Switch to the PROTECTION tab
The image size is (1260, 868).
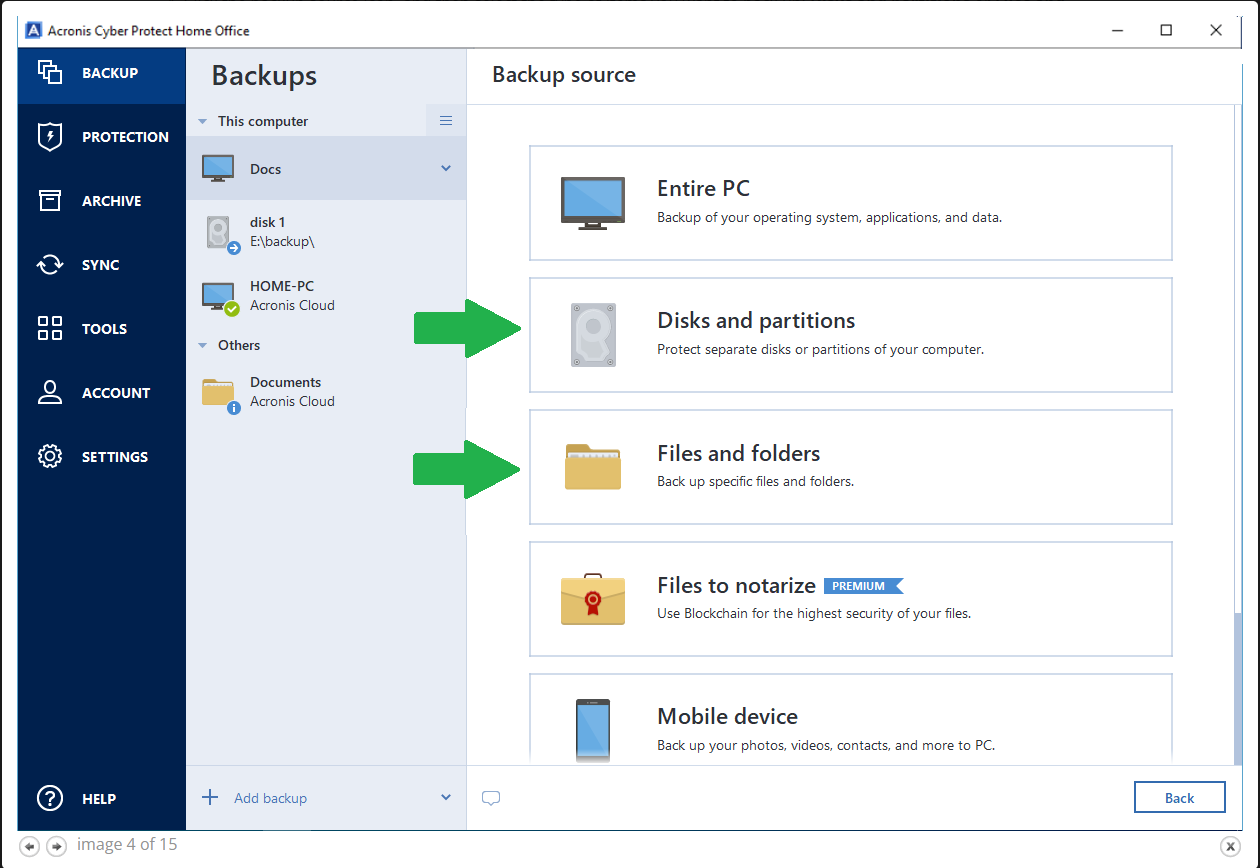(102, 137)
